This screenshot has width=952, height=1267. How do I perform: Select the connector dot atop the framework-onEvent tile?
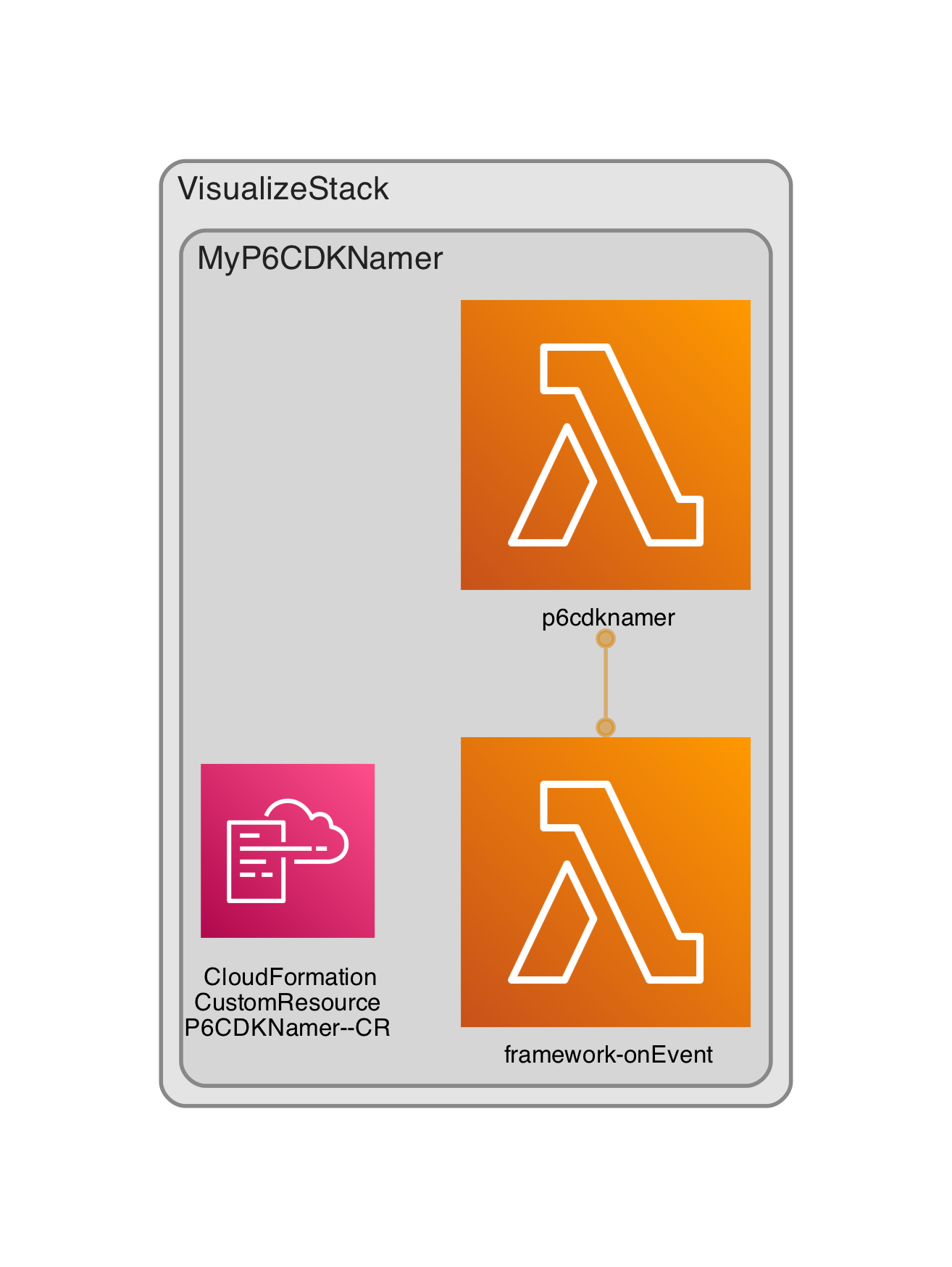point(606,727)
